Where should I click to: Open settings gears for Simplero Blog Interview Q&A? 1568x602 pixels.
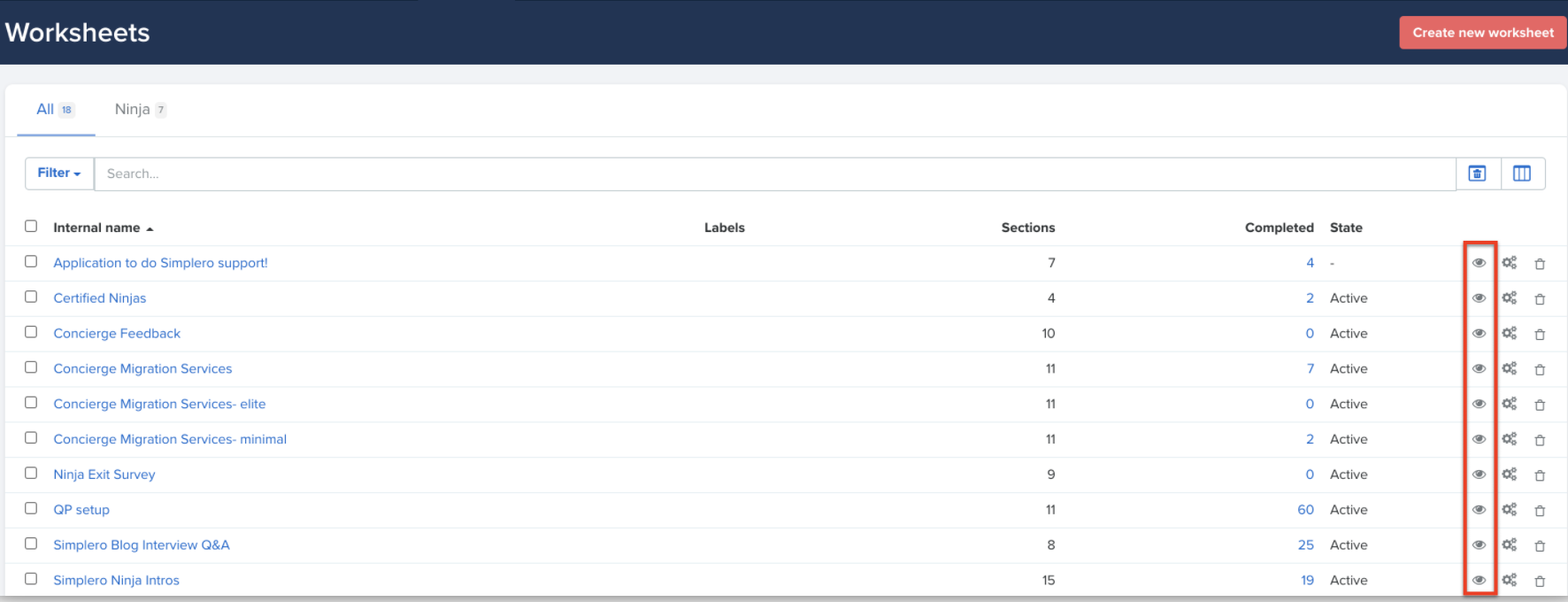[x=1510, y=544]
